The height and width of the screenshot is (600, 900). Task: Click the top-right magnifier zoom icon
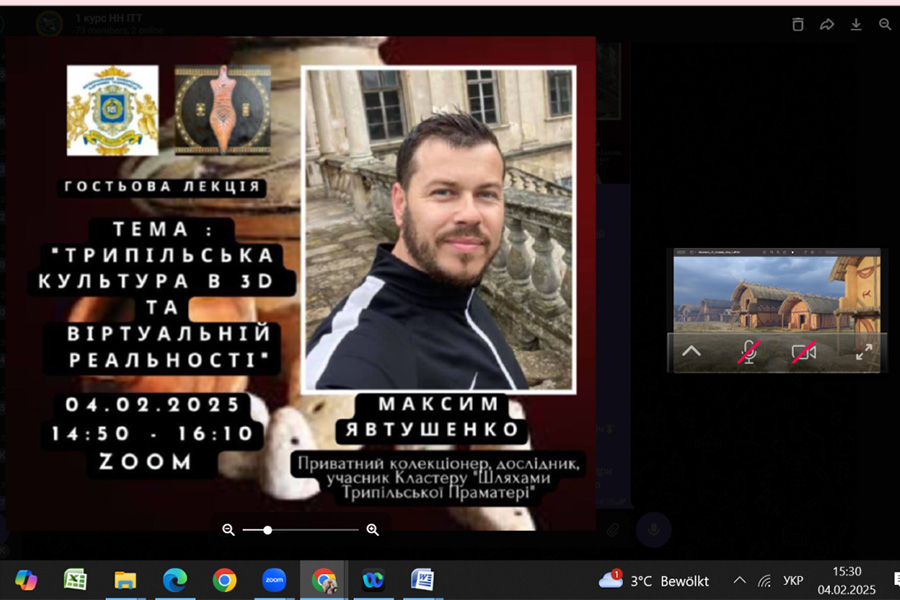coord(885,25)
